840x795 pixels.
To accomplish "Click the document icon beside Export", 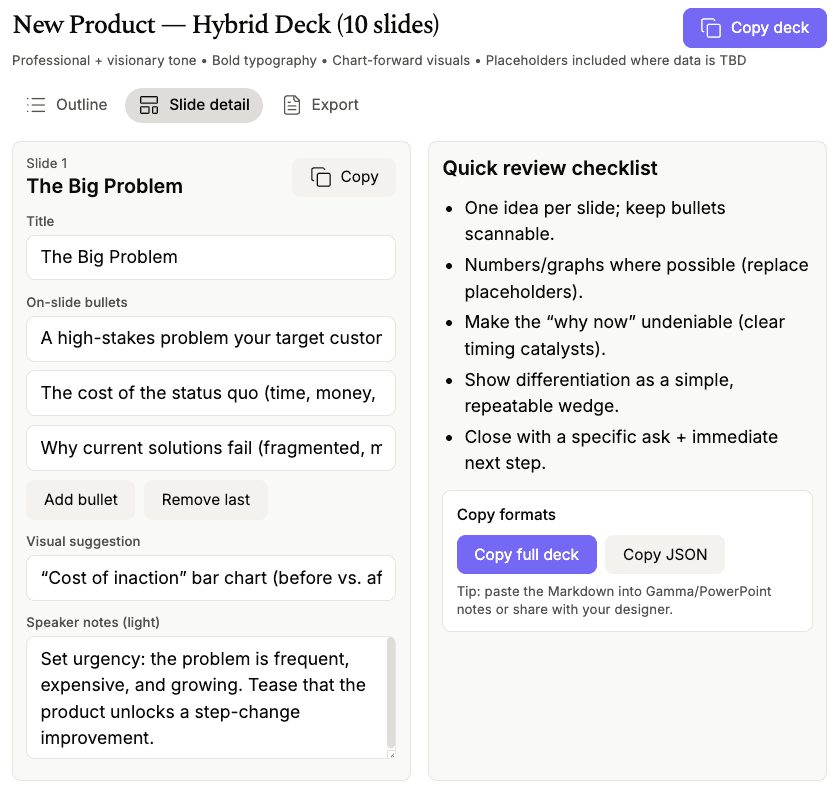I will (x=292, y=105).
